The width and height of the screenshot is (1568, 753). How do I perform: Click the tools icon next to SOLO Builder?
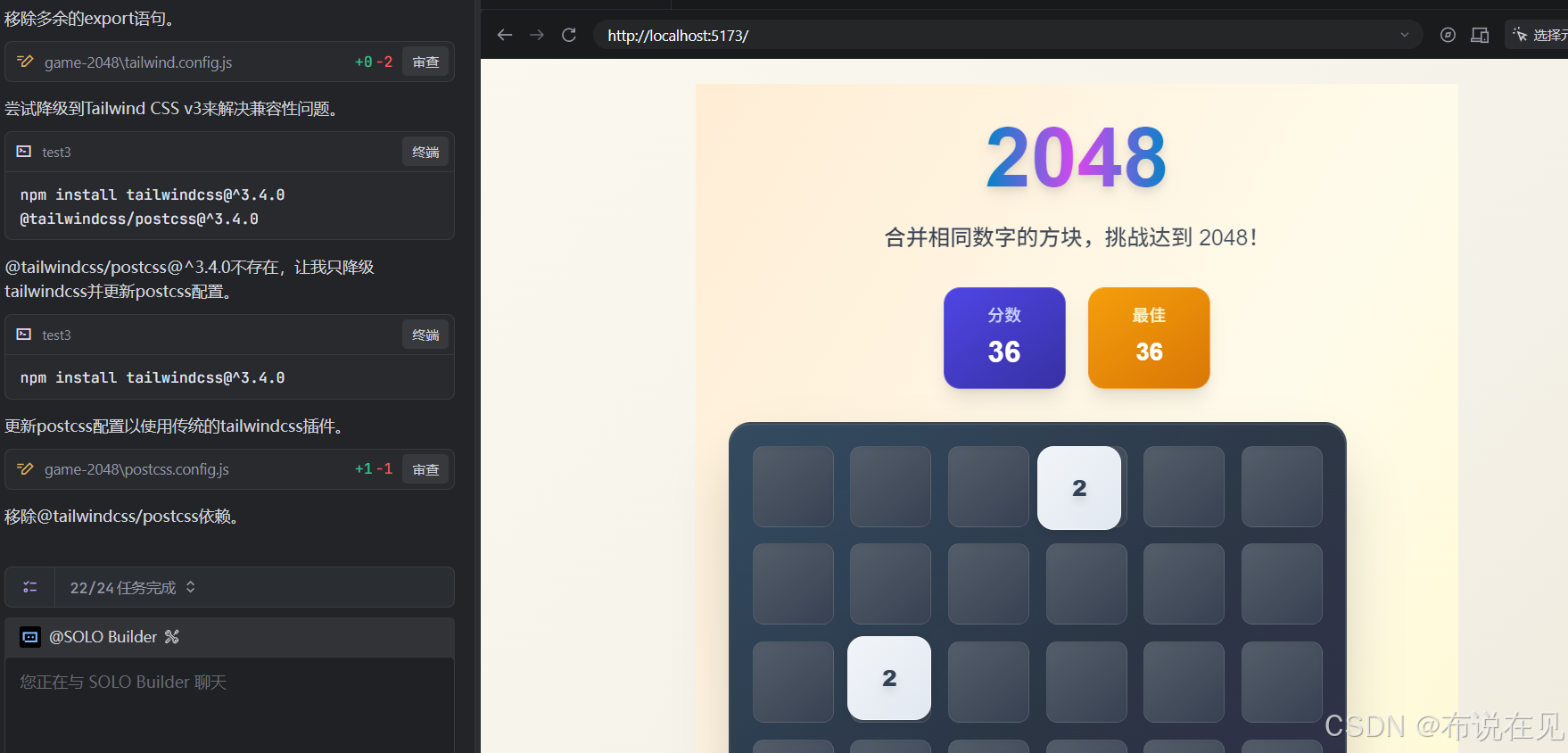[x=172, y=636]
